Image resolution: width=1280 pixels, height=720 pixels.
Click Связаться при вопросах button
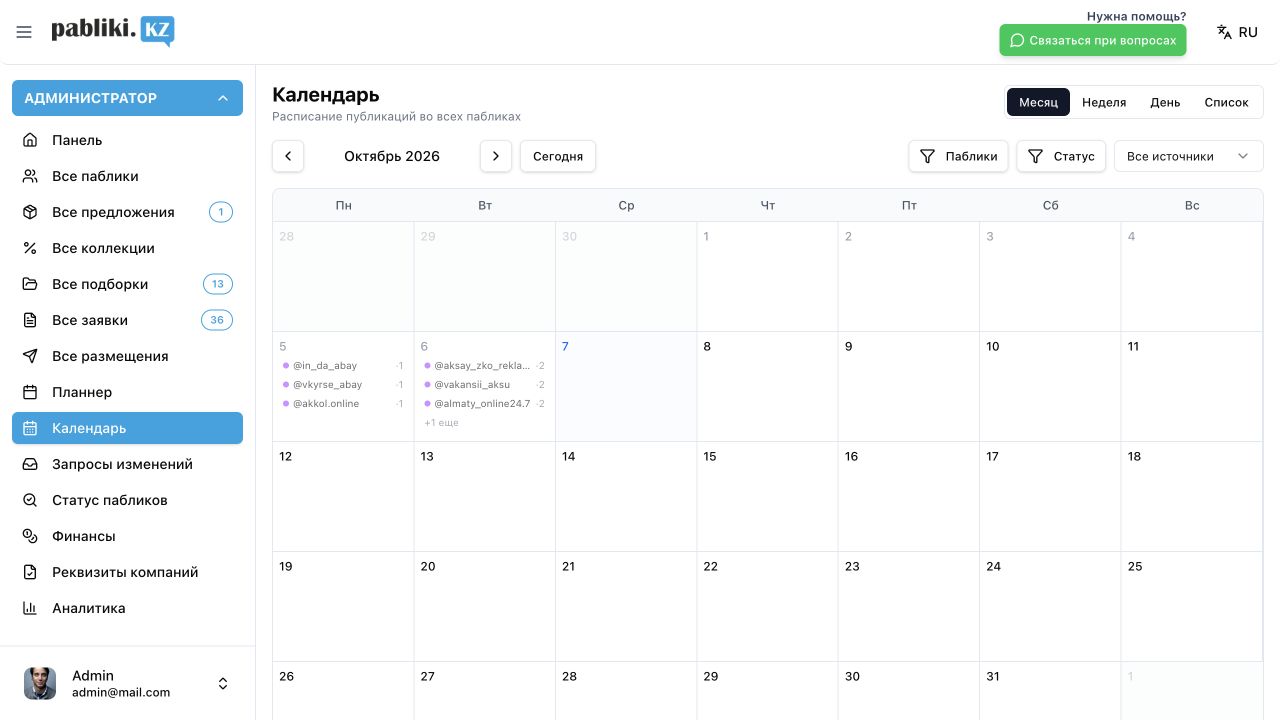[1093, 40]
